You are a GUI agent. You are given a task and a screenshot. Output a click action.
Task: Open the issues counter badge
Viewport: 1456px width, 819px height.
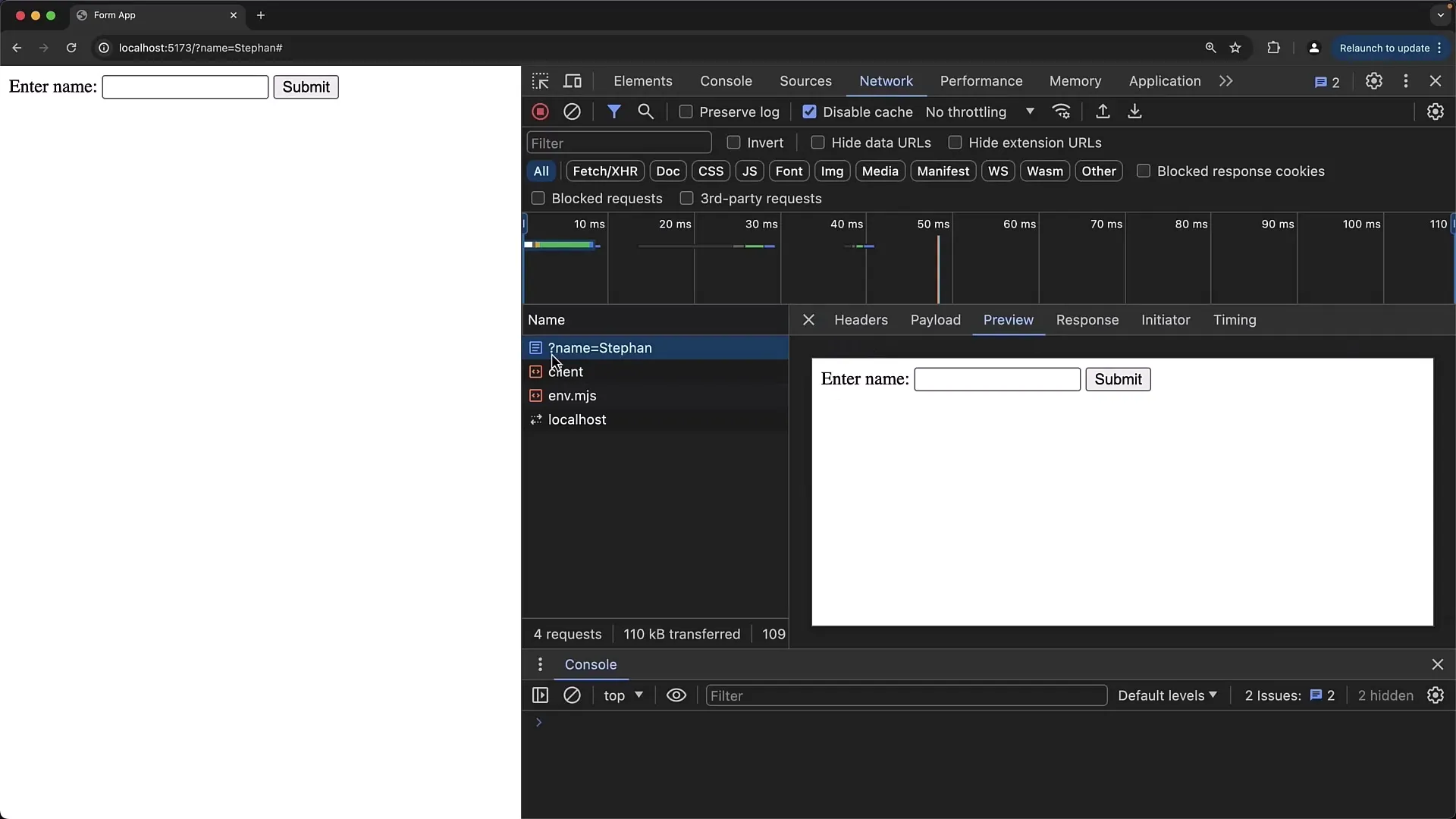[1327, 82]
